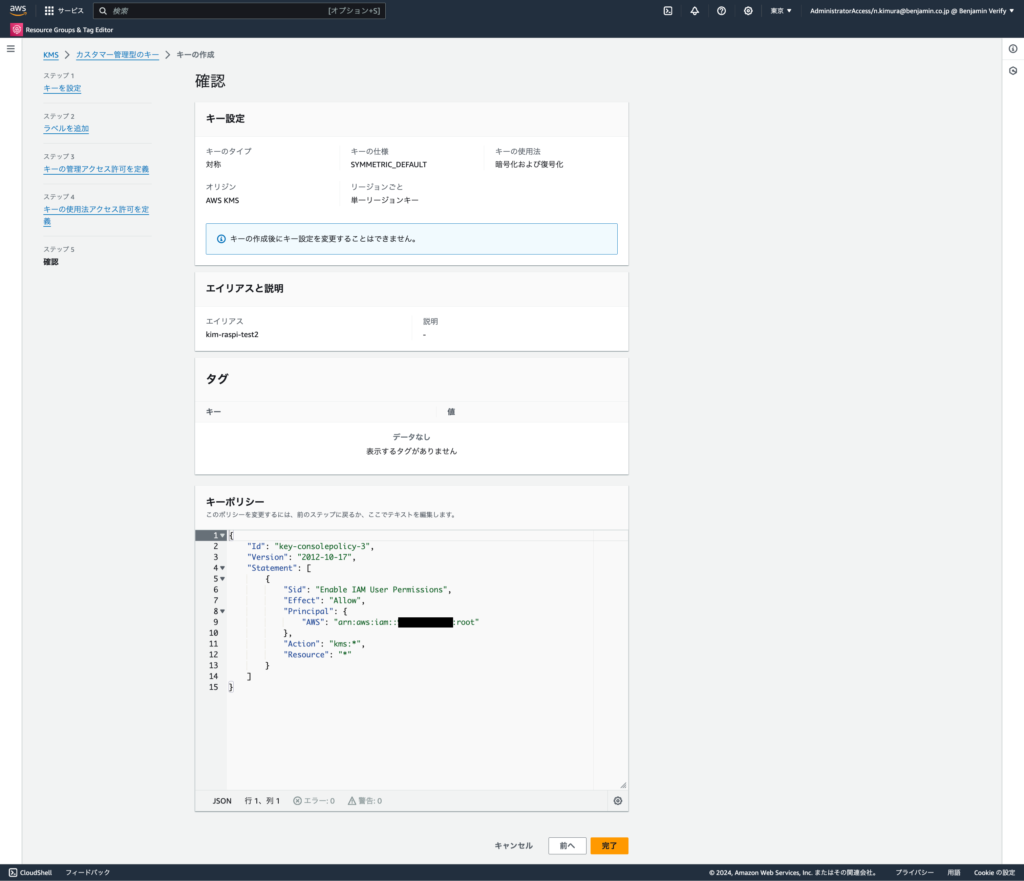The width and height of the screenshot is (1024, 881).
Task: Click the policy Id line text
Action: tap(311, 546)
